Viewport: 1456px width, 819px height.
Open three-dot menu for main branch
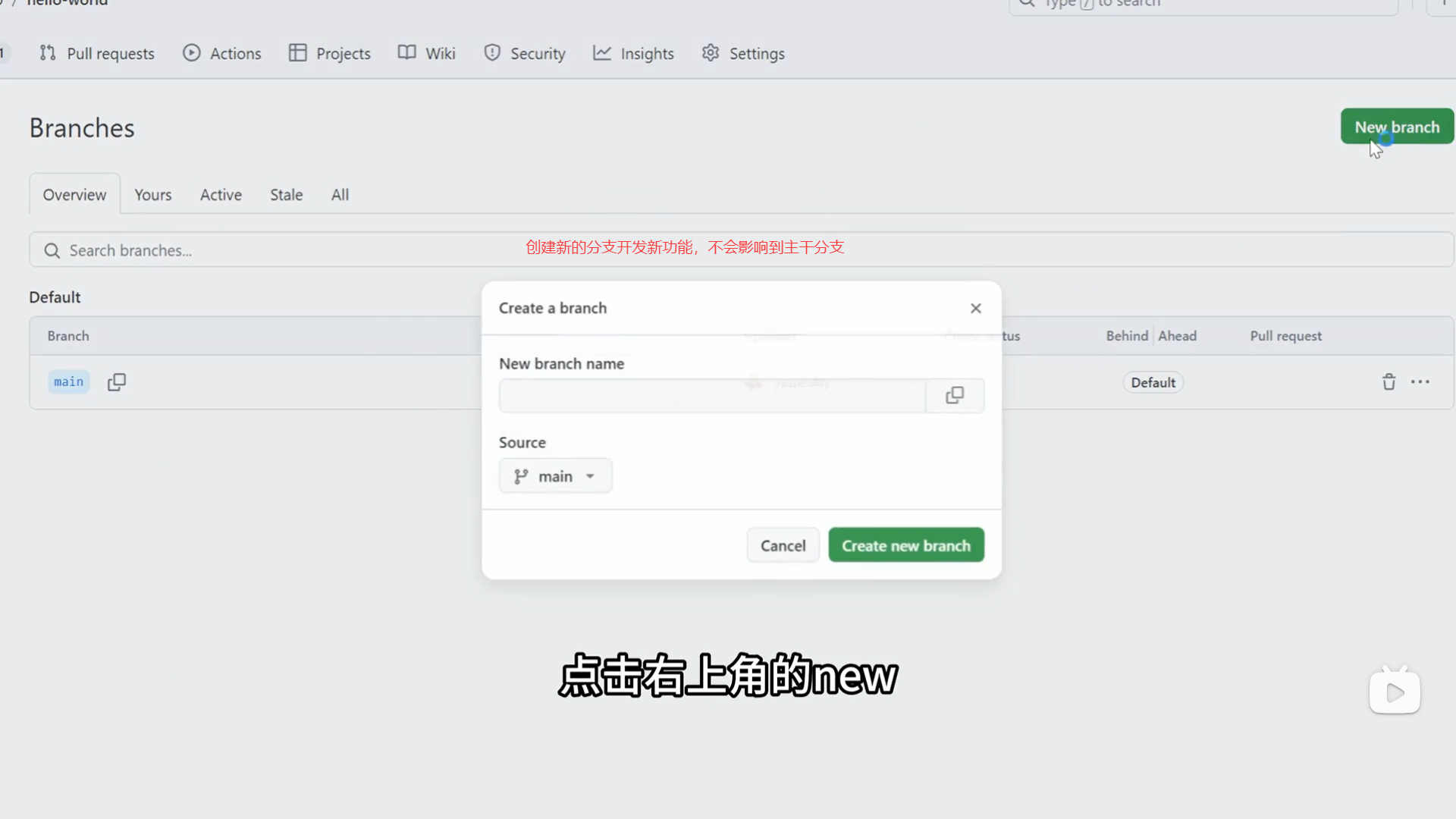coord(1420,382)
